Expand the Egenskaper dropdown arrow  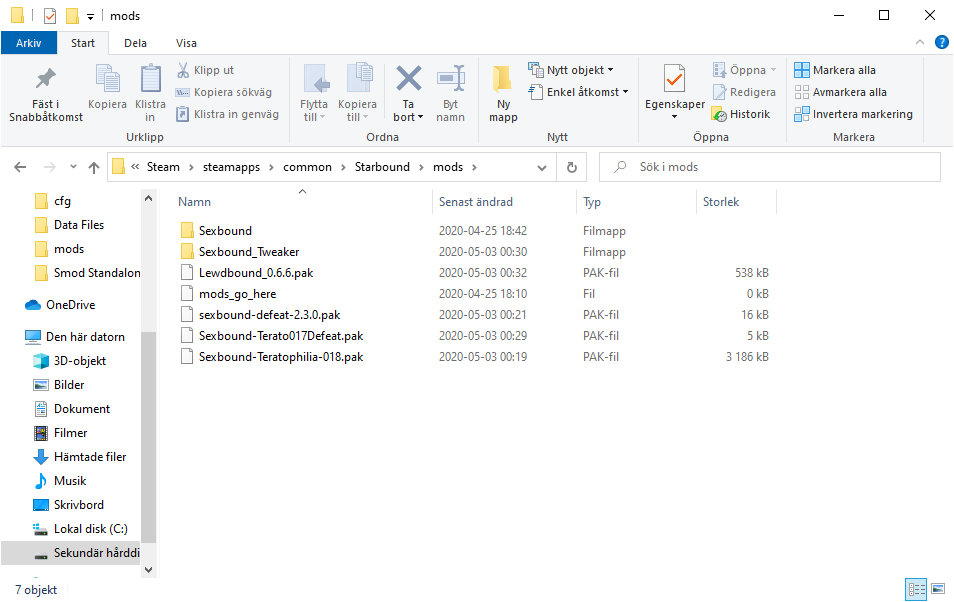[674, 117]
